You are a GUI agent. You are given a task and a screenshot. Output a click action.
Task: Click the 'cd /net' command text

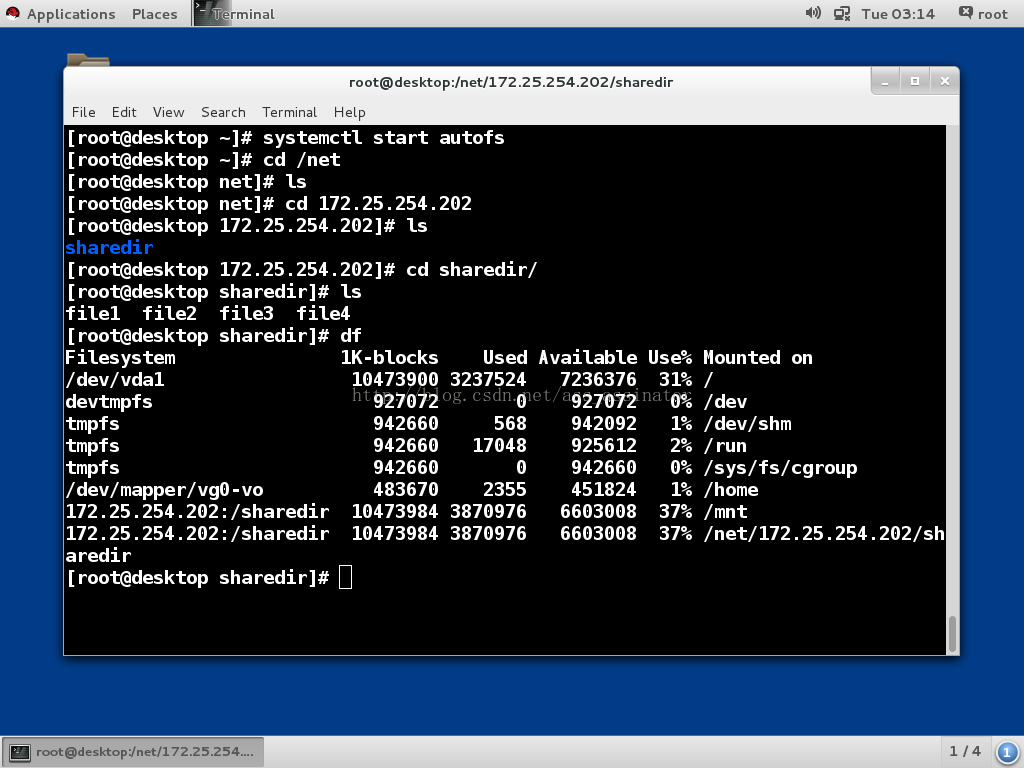[301, 160]
